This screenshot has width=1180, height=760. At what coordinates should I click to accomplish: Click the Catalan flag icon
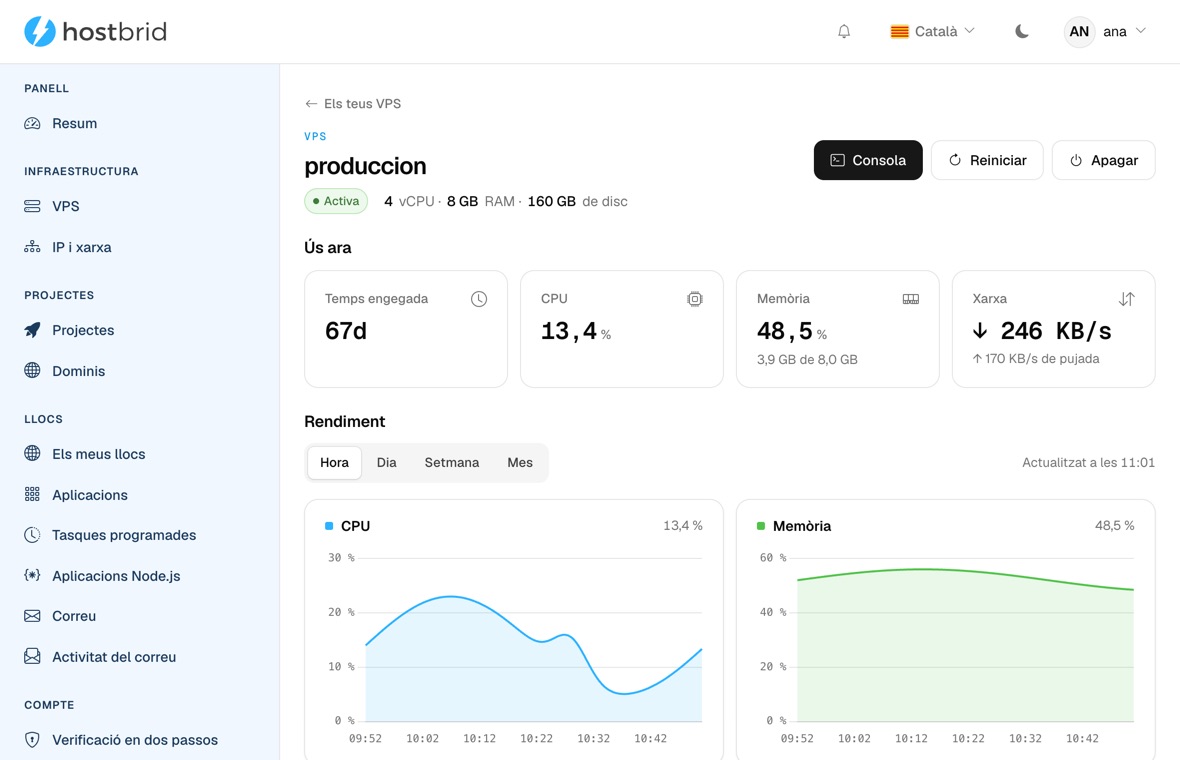click(899, 32)
